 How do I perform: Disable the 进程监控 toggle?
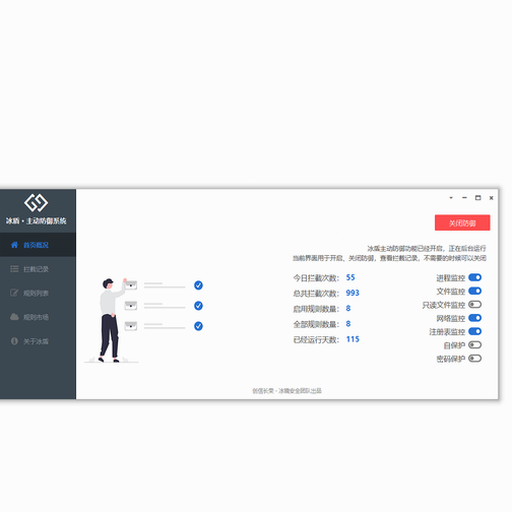(475, 277)
